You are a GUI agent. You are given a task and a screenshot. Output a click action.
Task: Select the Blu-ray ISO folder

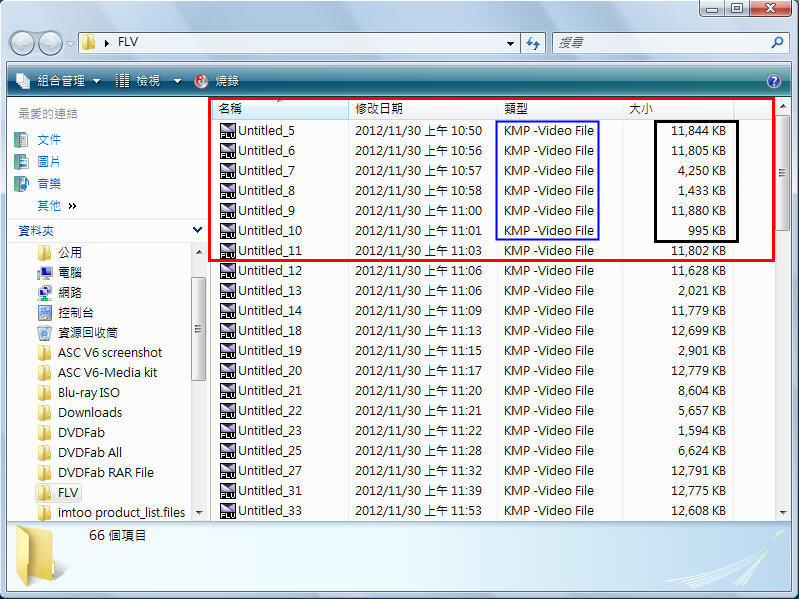click(x=88, y=392)
